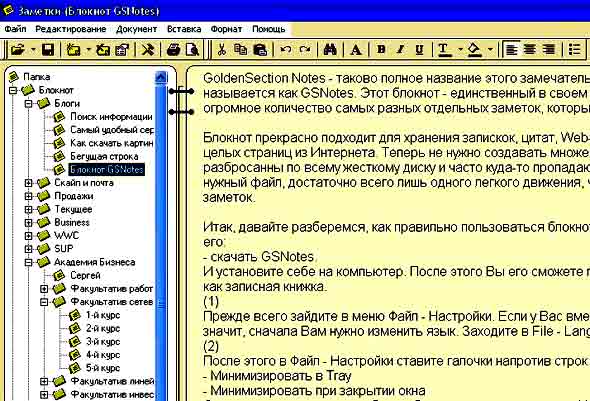This screenshot has height=401, width=590.
Task: Toggle bold formatting
Action: tap(381, 50)
